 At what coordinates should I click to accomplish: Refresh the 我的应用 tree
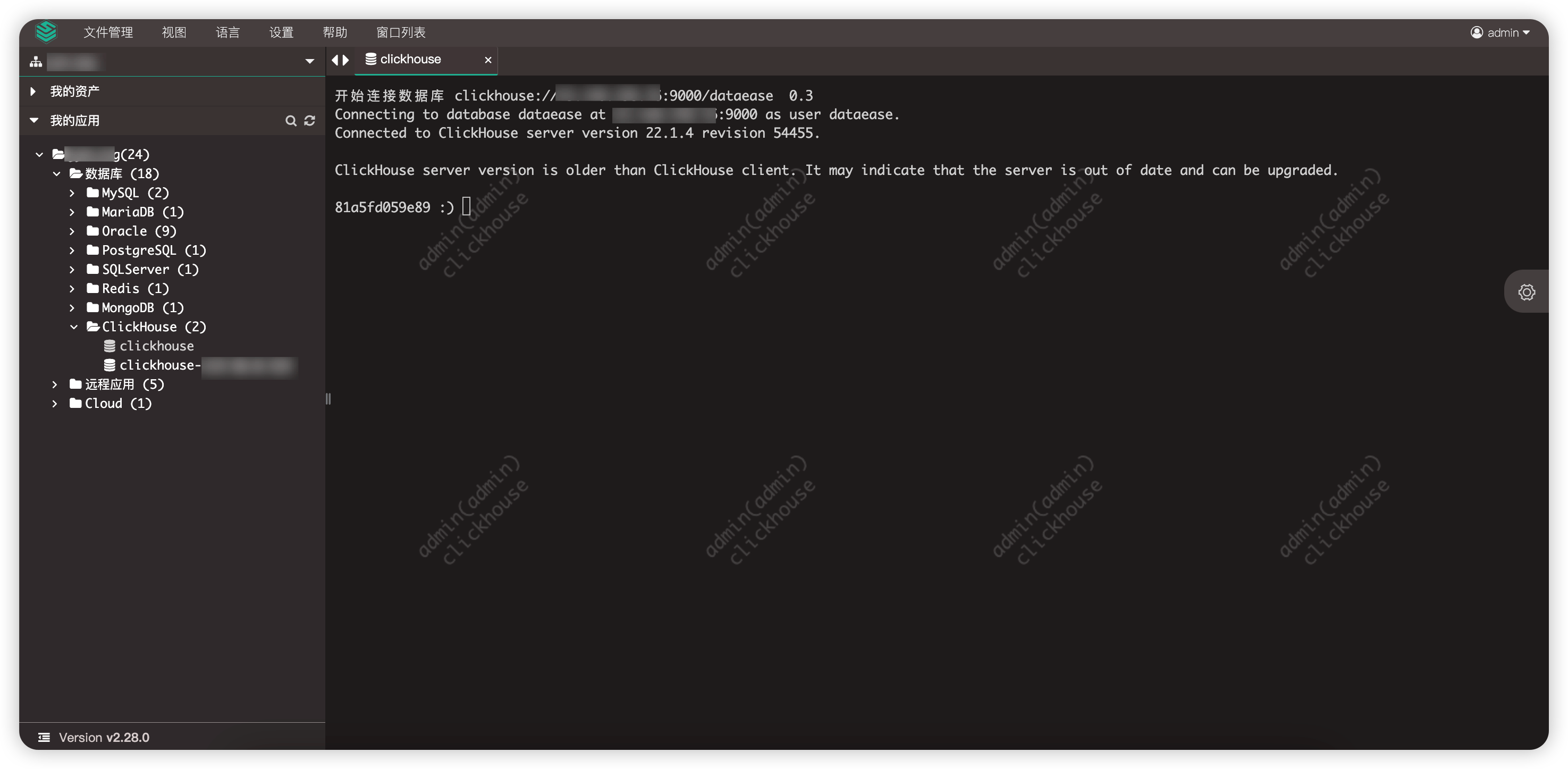click(x=310, y=121)
